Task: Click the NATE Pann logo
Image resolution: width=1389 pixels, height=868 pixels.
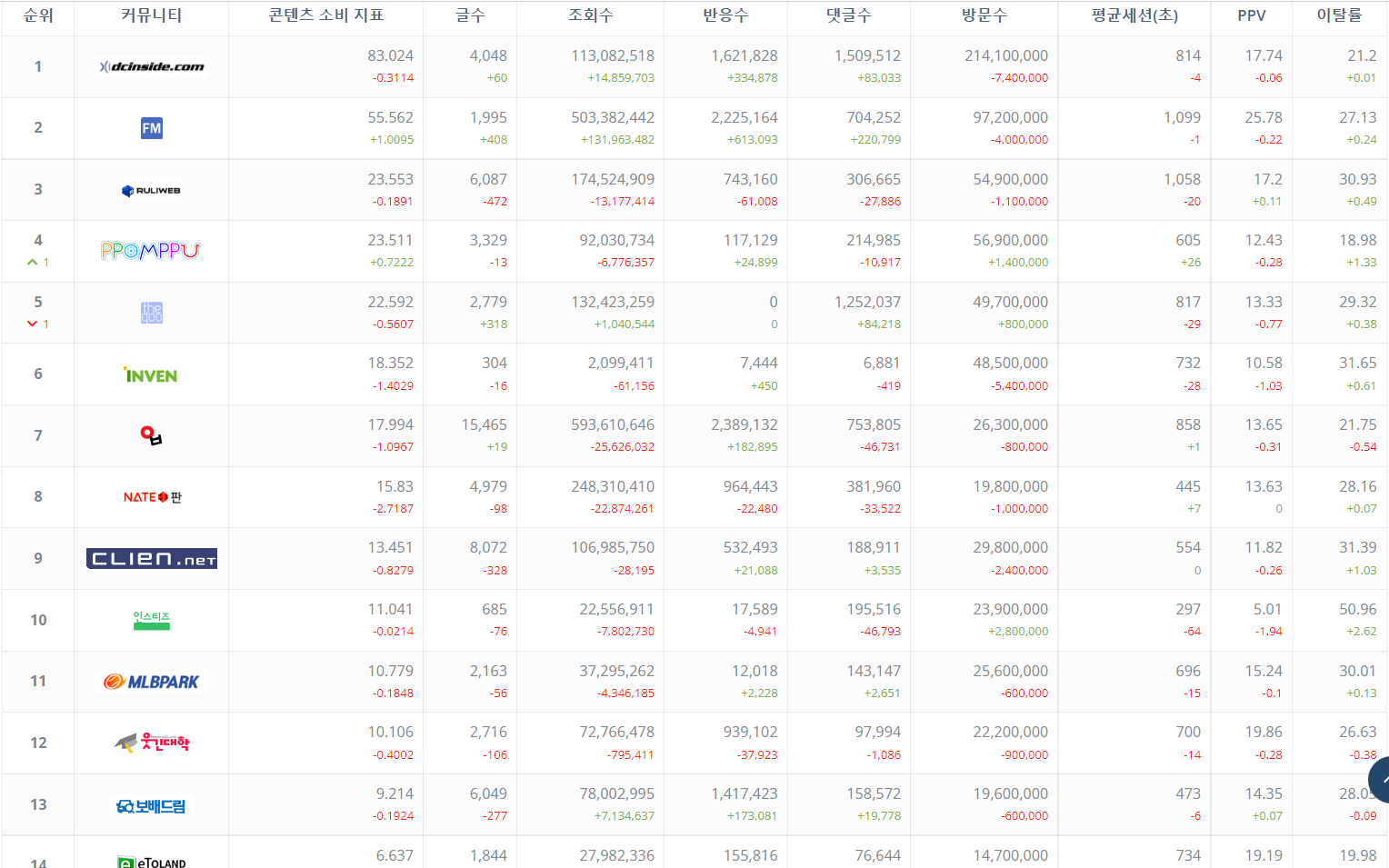Action: tap(152, 497)
